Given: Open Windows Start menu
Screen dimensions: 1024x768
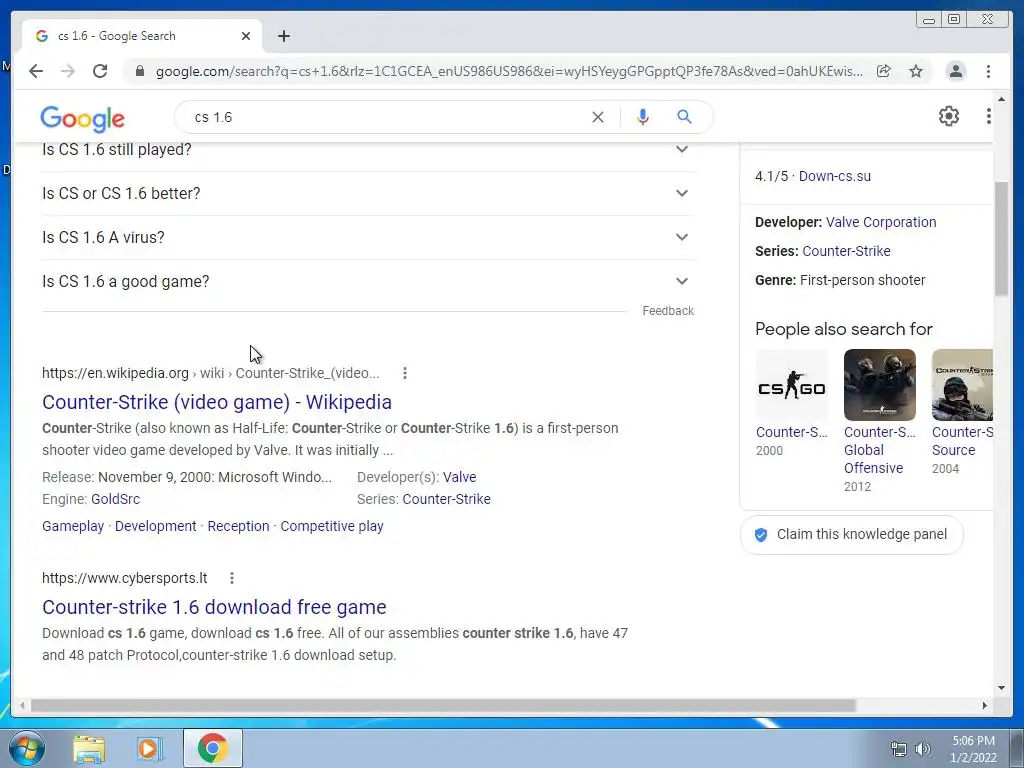Looking at the screenshot, I should (x=27, y=748).
